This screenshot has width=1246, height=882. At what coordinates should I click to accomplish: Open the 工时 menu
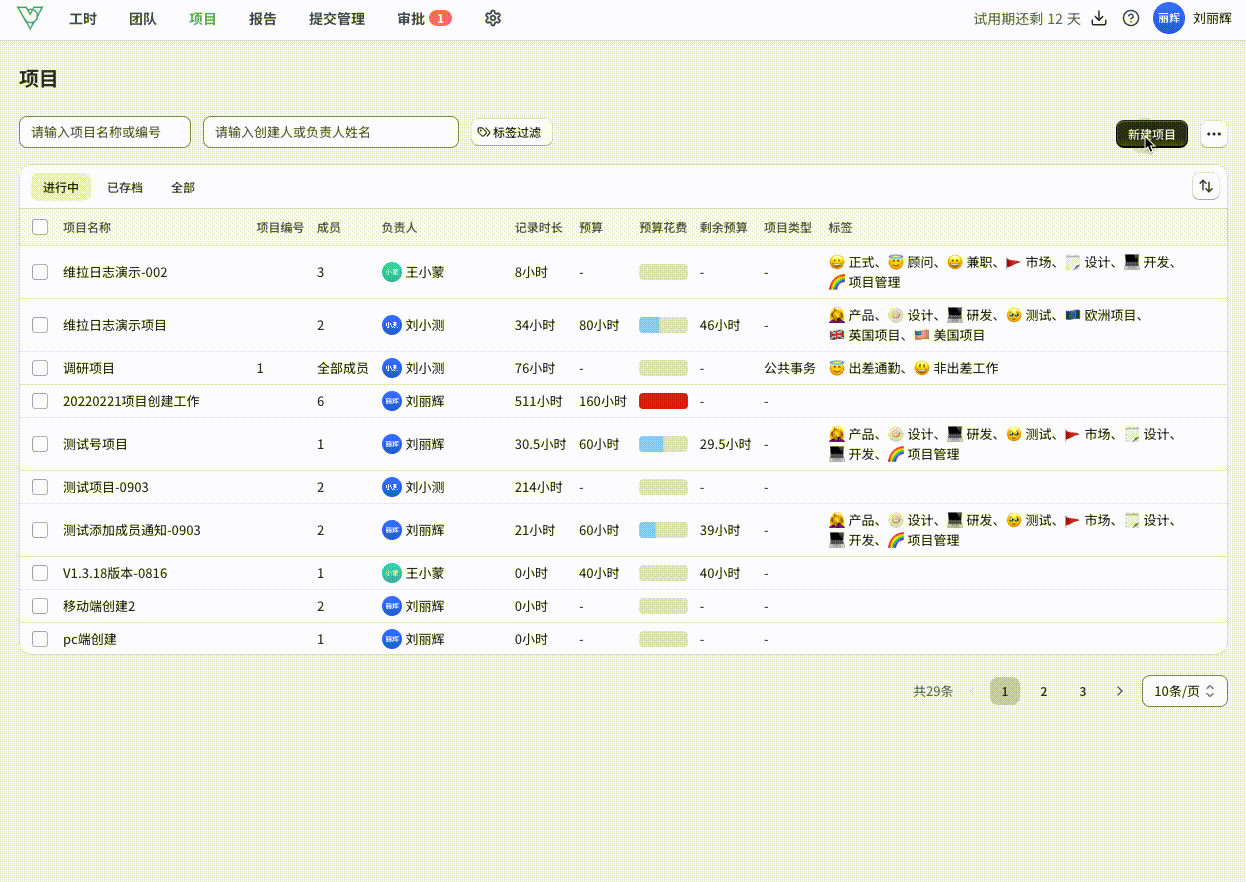tap(83, 18)
